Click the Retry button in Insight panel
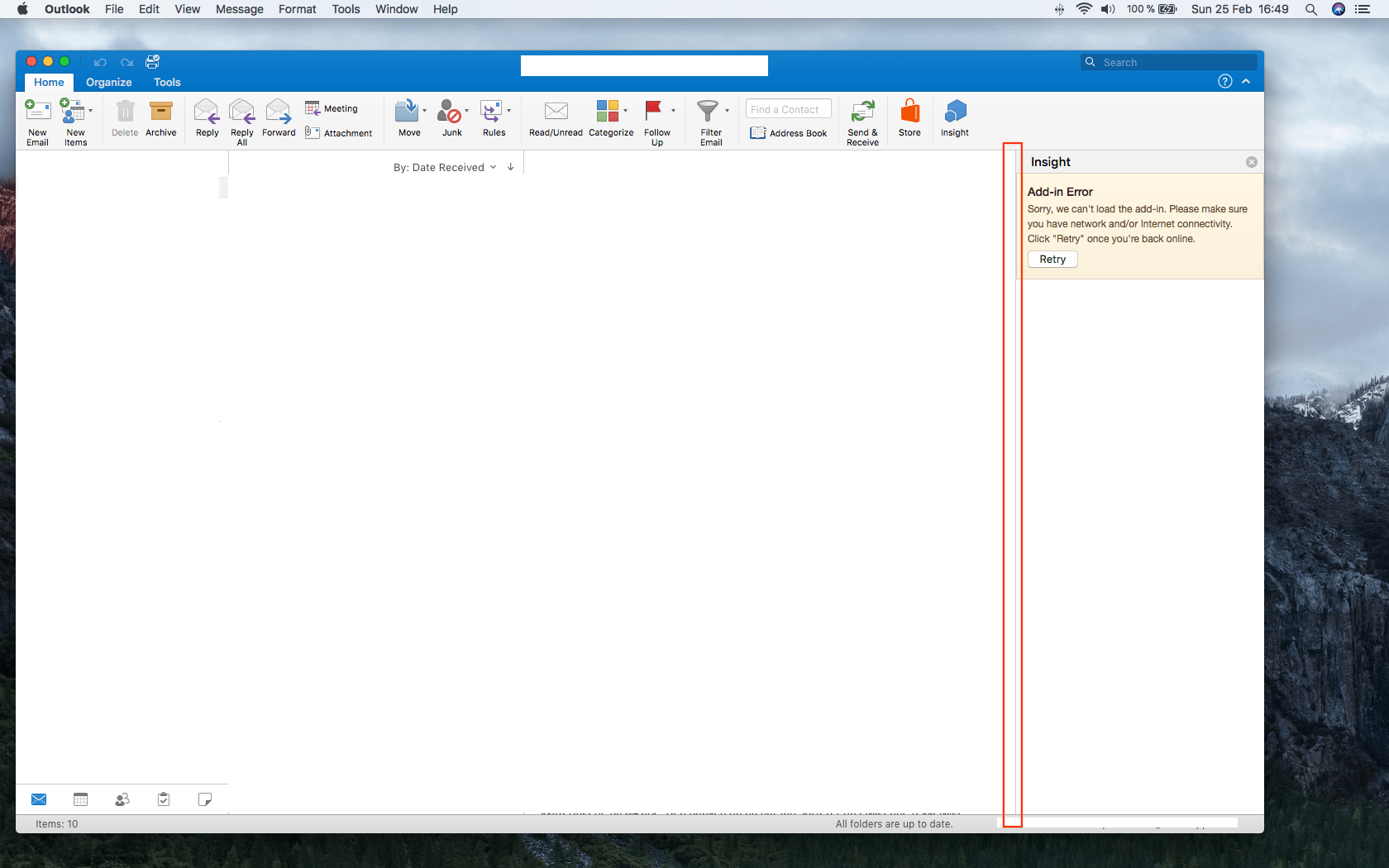The image size is (1389, 868). (x=1052, y=259)
